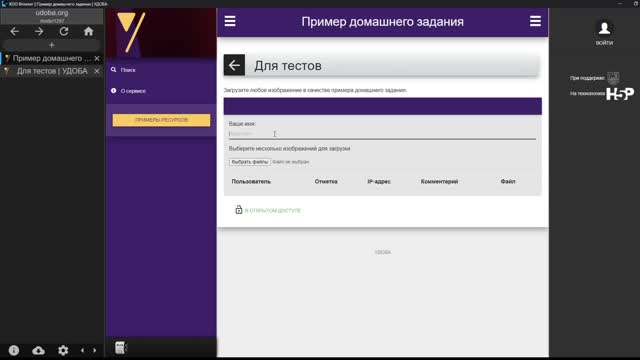Close the 'Для тестов | УДОБА' tab
Screen dimensions: 640x360
[97, 71]
